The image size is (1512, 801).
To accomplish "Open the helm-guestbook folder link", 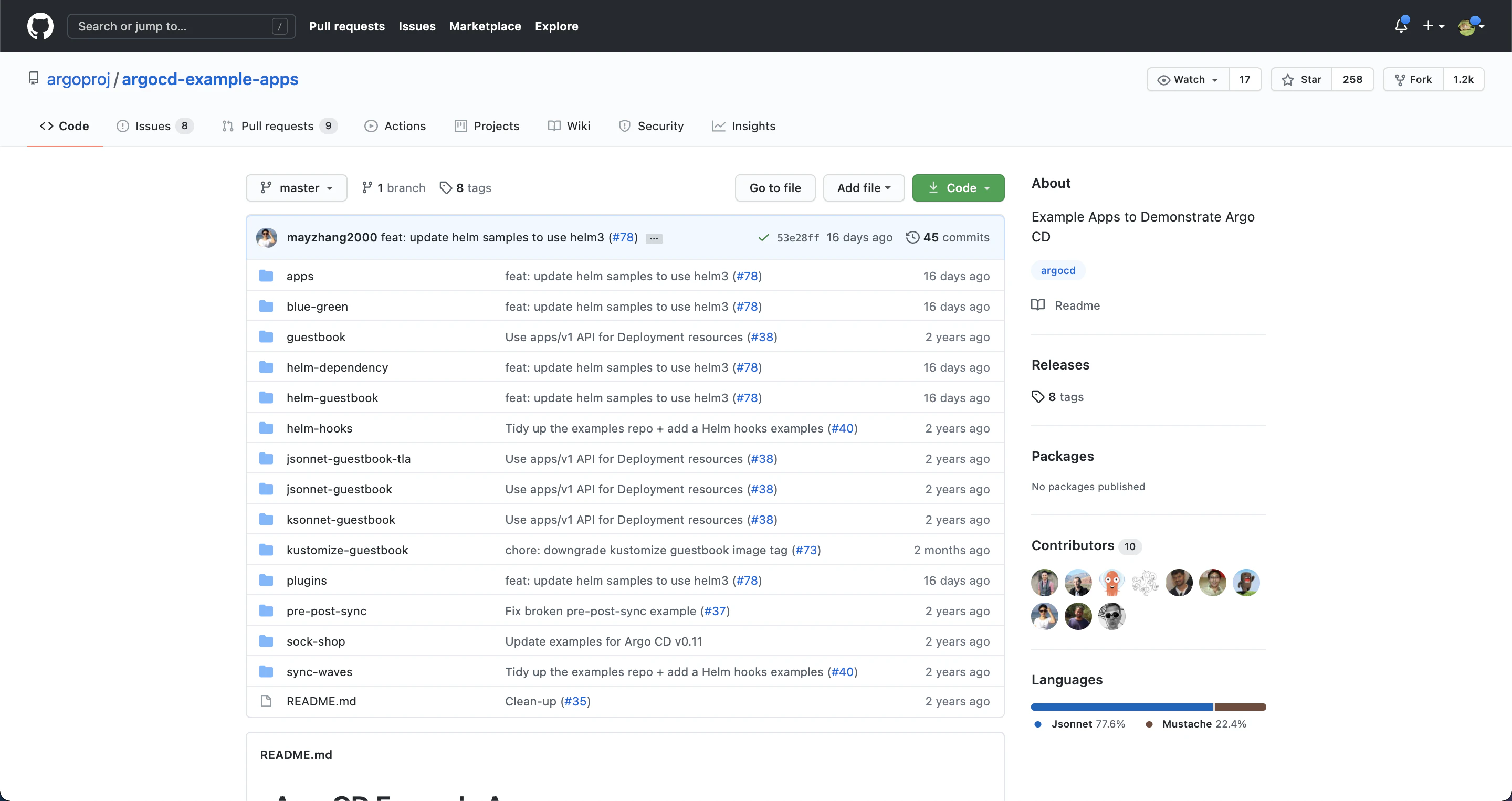I will [332, 397].
